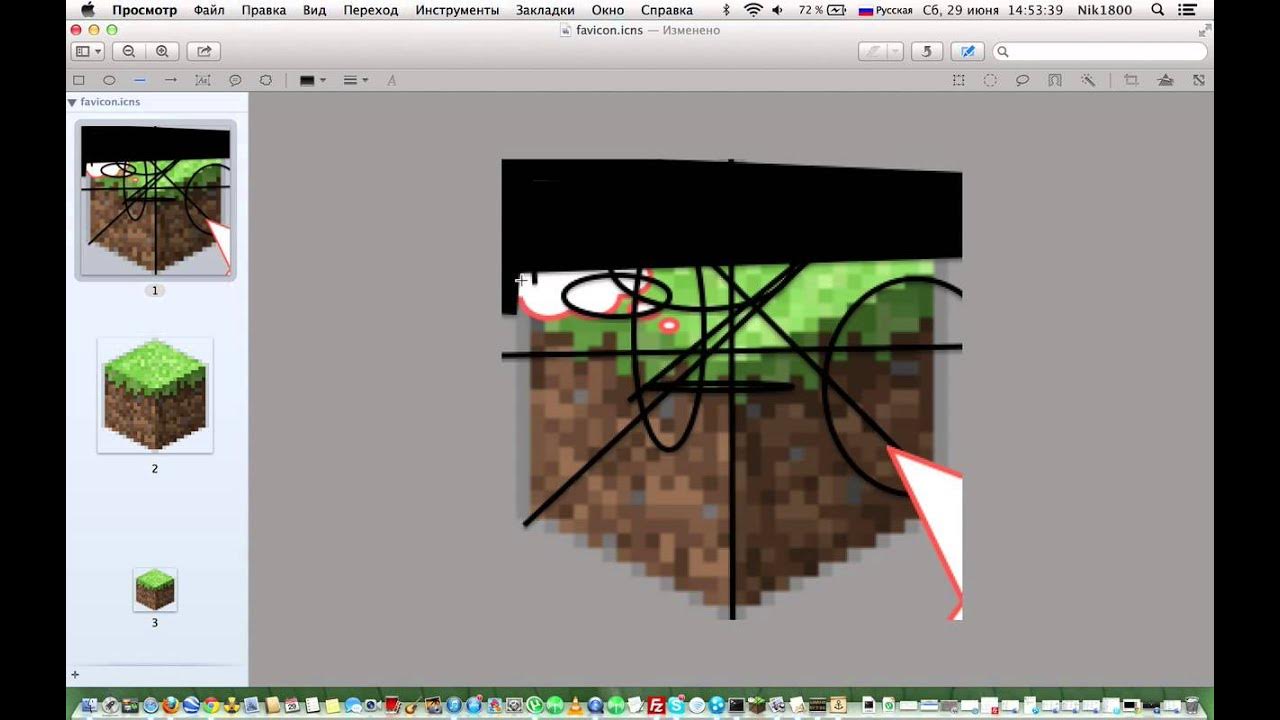The width and height of the screenshot is (1280, 720).
Task: Zoom in on the image
Action: (x=161, y=51)
